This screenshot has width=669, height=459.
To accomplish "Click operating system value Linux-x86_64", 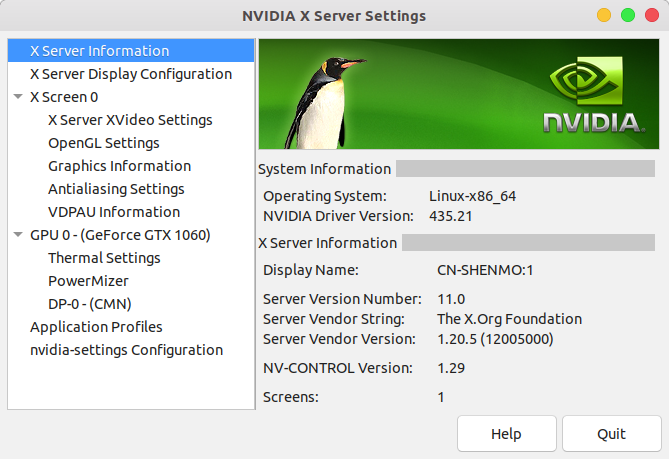I will tap(472, 196).
